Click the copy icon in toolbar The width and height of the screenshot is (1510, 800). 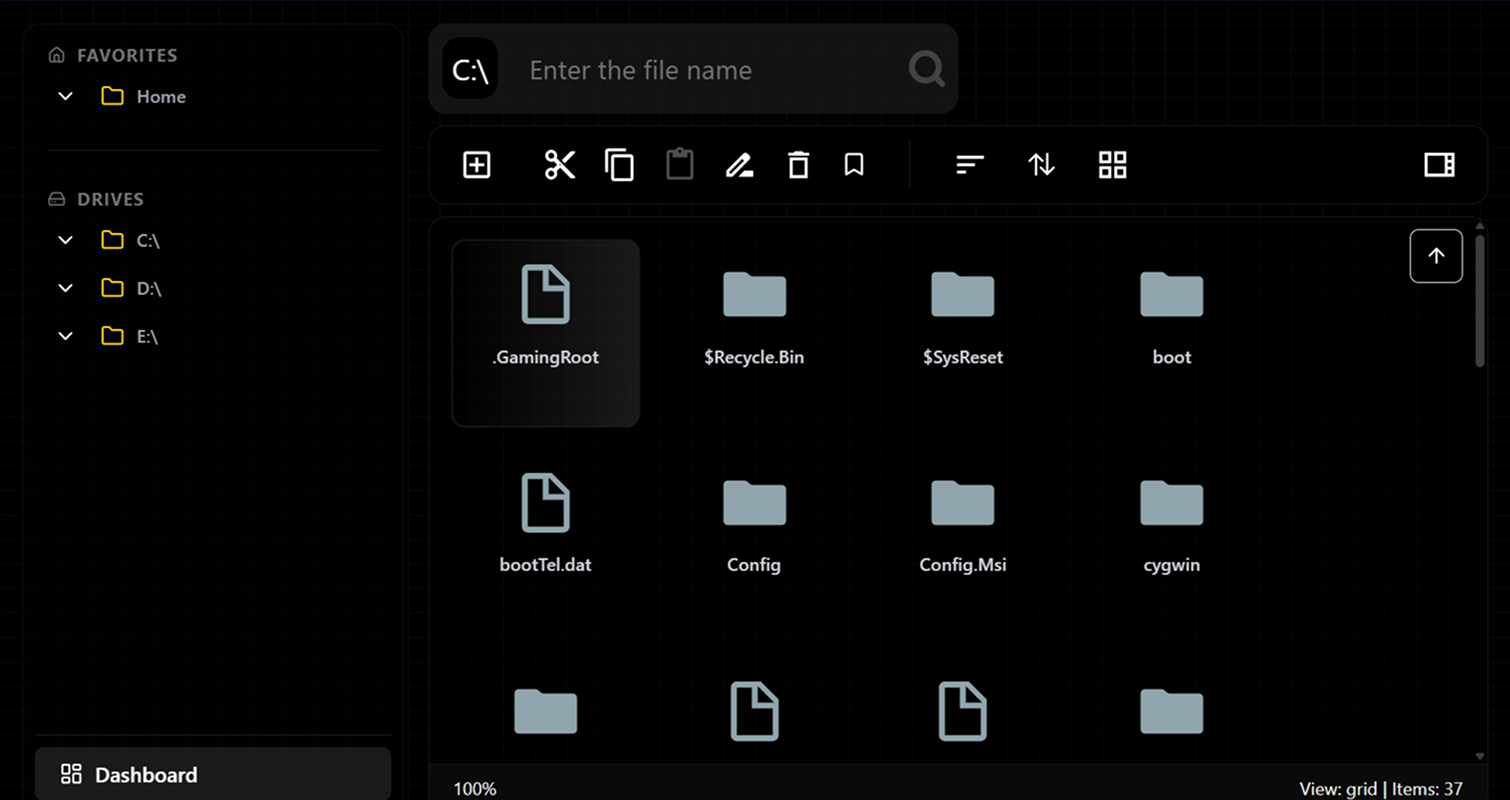[619, 165]
